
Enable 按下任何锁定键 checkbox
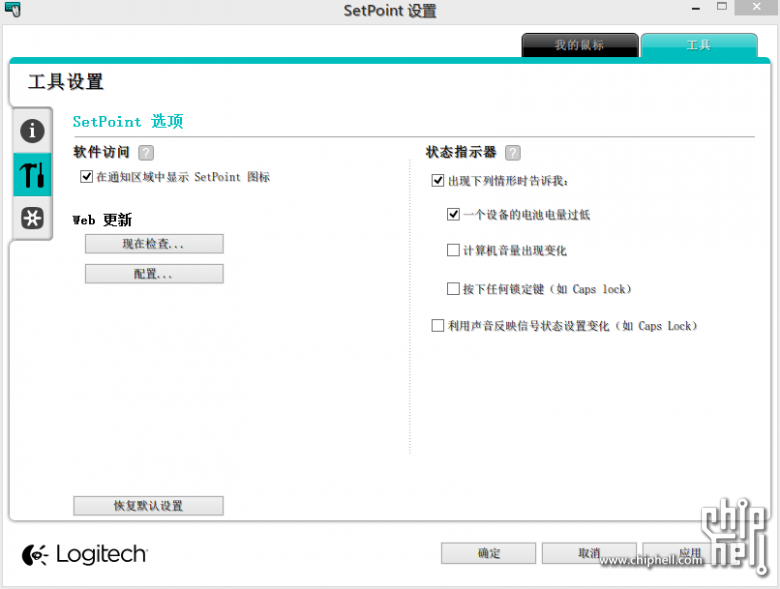tap(453, 289)
